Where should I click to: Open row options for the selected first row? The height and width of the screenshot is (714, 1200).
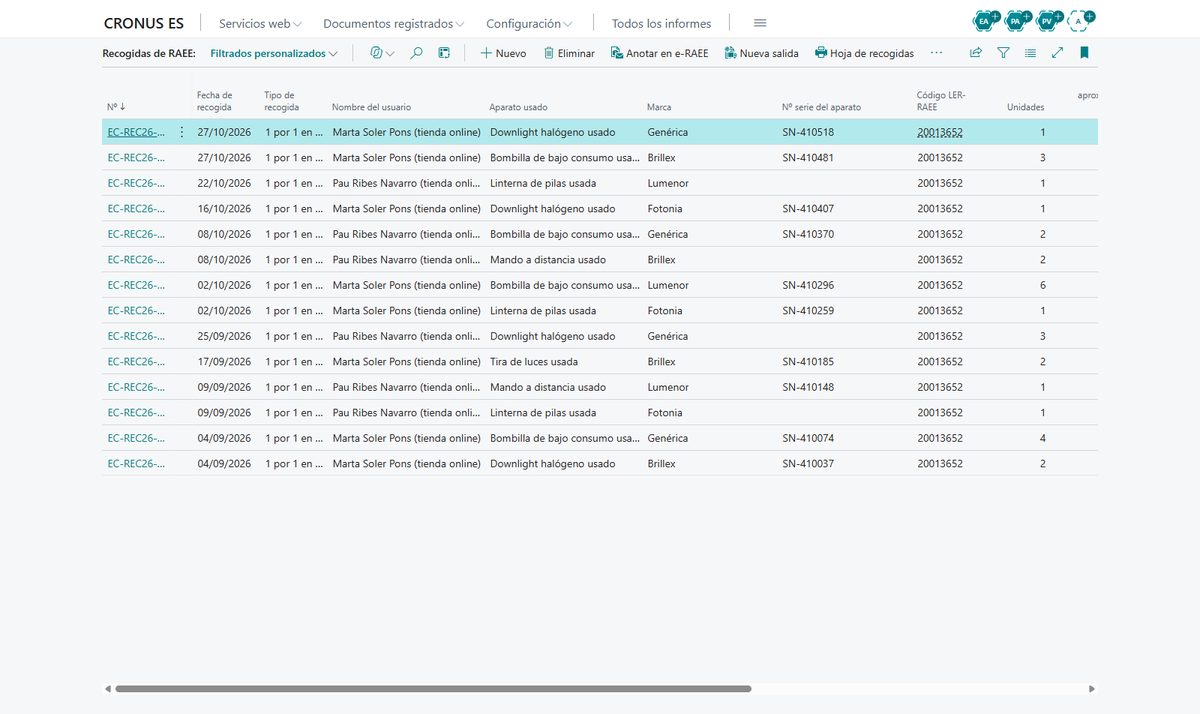click(x=182, y=132)
